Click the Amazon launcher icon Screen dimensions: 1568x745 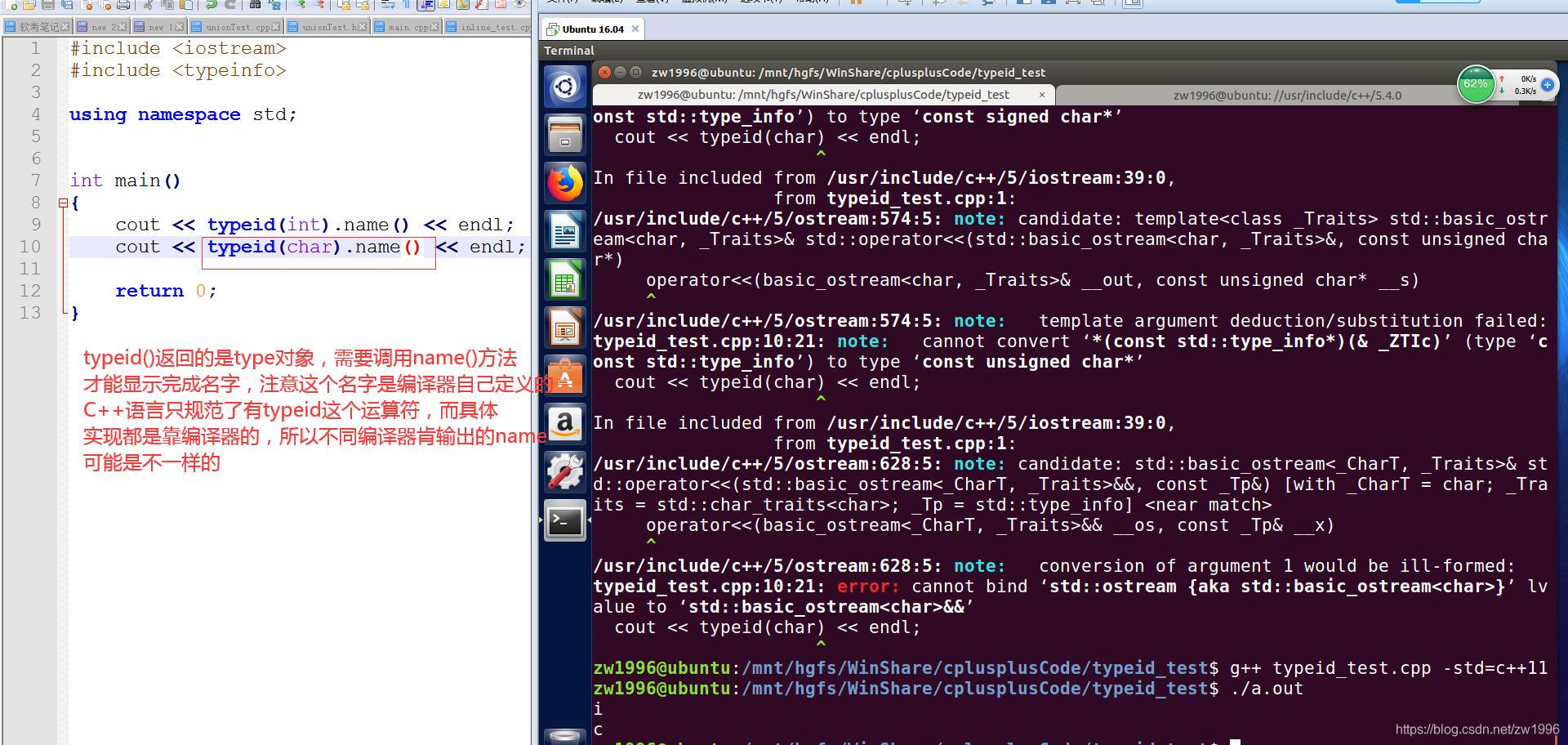[565, 424]
